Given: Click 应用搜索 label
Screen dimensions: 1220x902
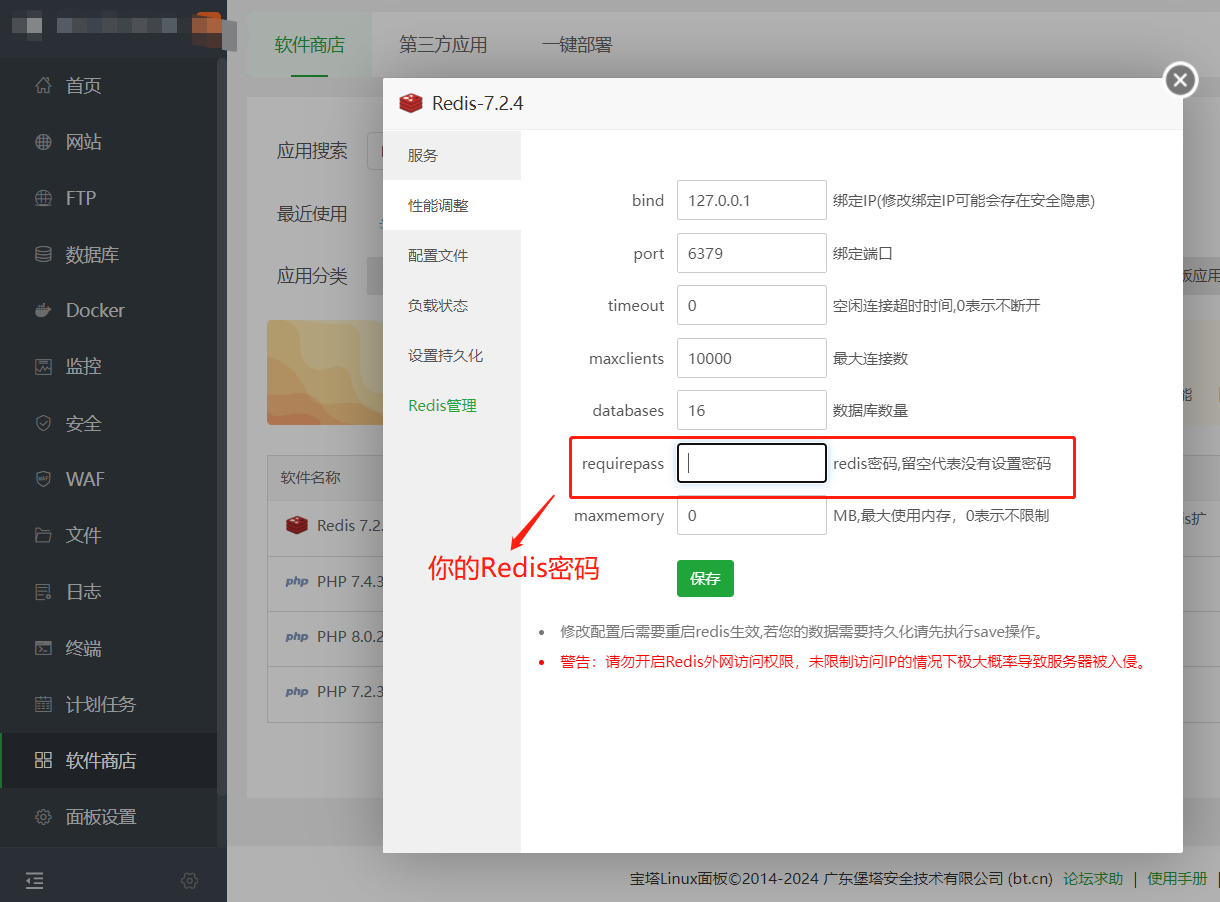Looking at the screenshot, I should (312, 151).
